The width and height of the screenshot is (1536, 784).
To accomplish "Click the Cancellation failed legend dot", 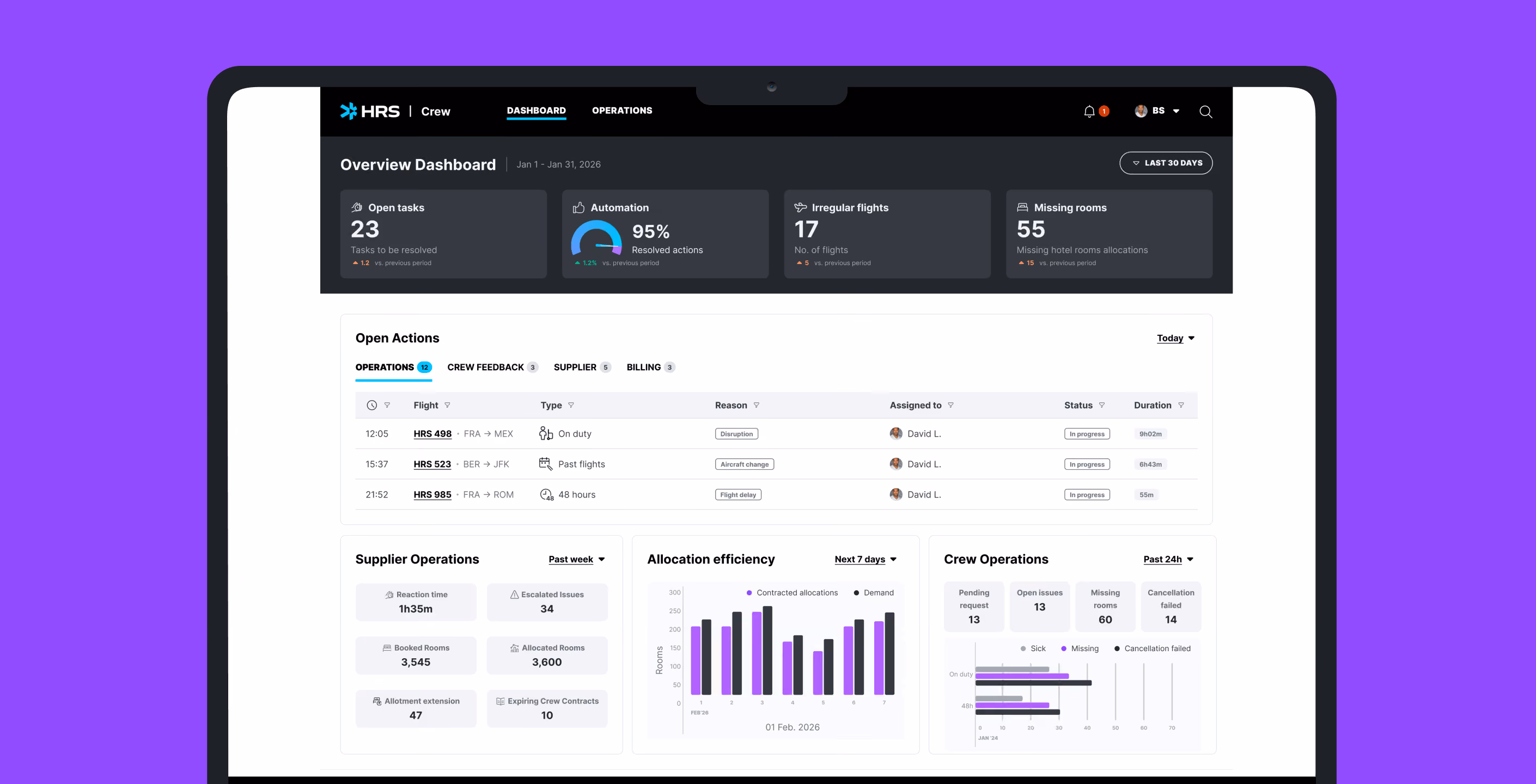I will [x=1117, y=648].
